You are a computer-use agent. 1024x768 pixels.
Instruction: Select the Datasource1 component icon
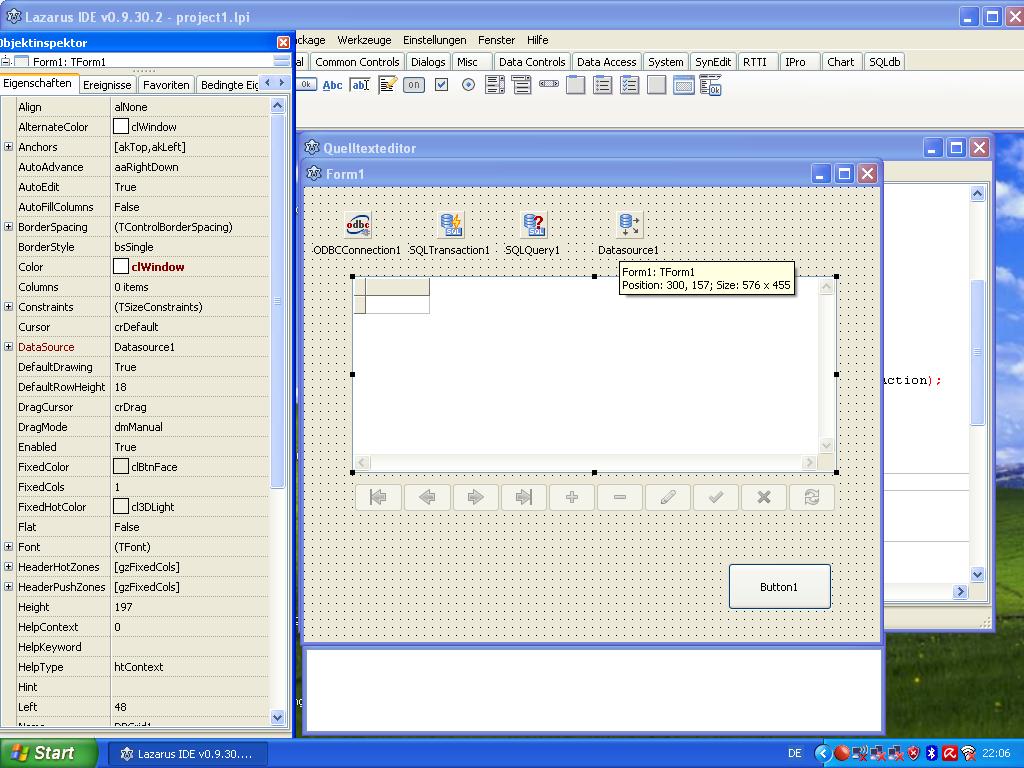[x=629, y=225]
